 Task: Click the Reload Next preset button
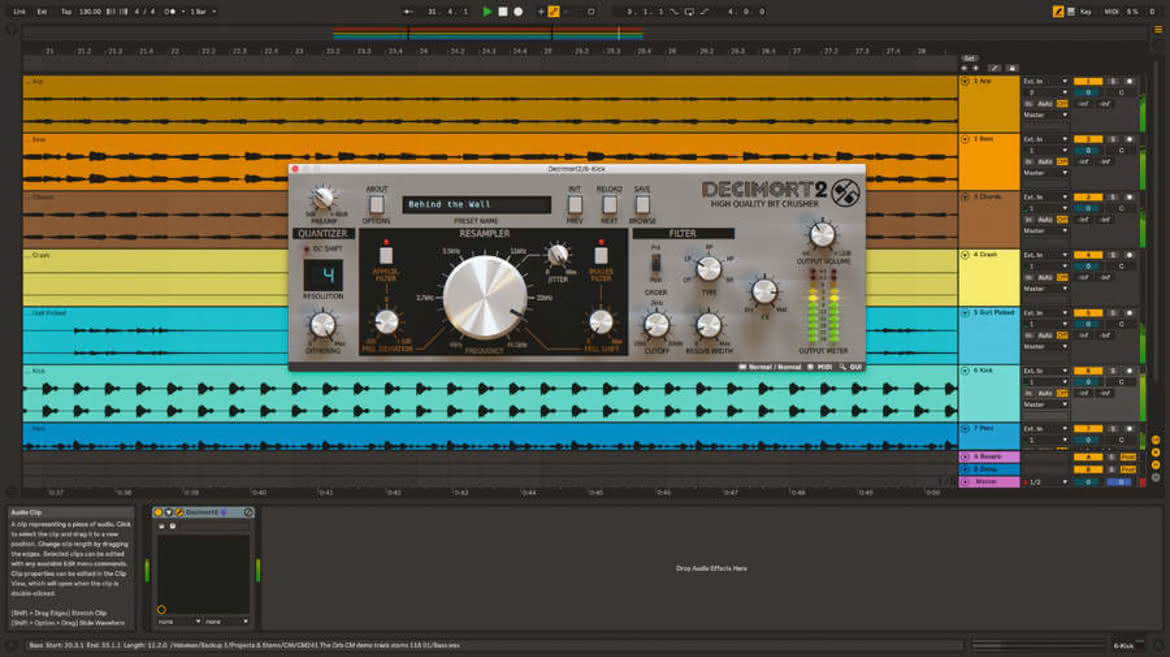point(610,204)
